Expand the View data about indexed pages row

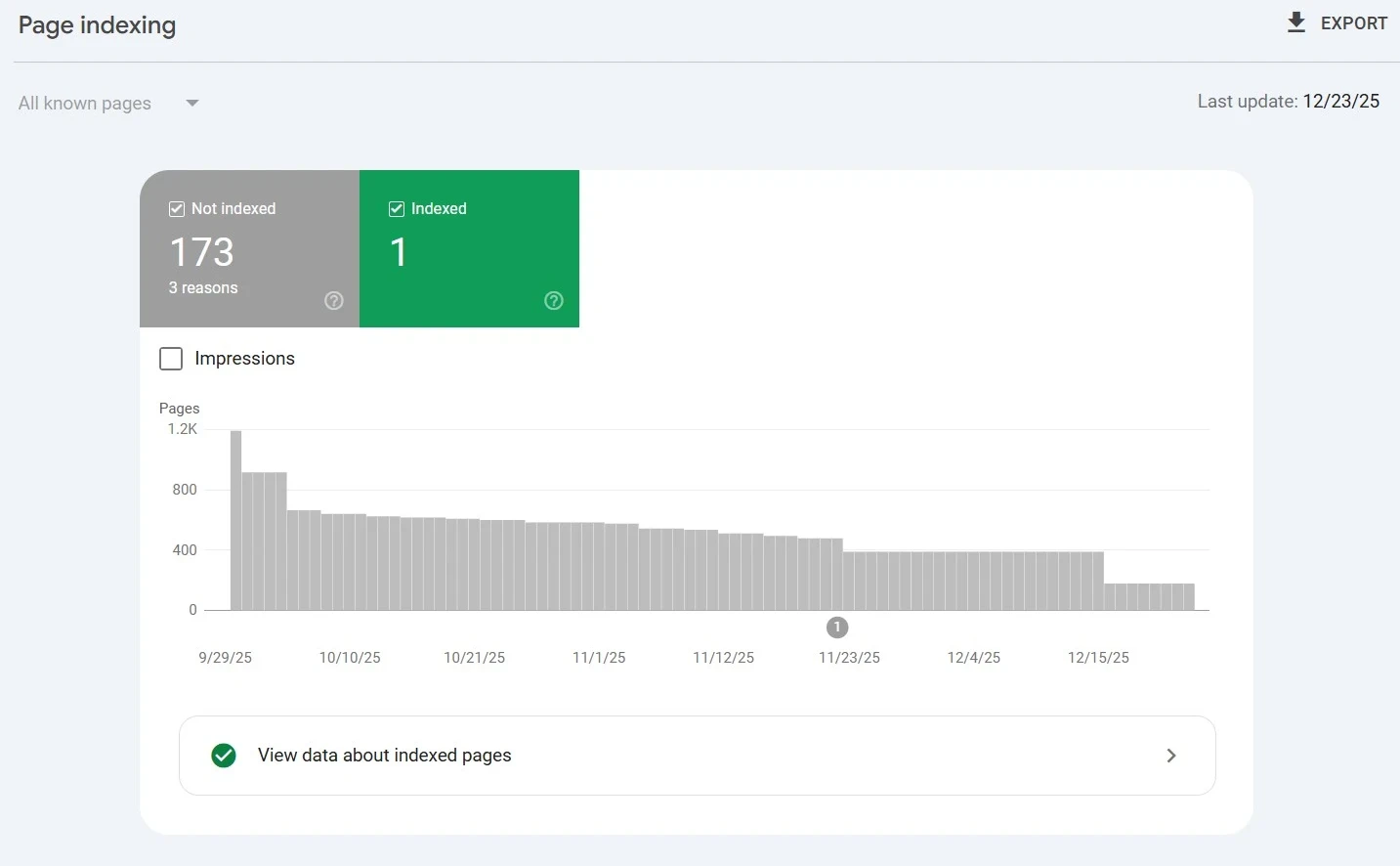pyautogui.click(x=1170, y=756)
